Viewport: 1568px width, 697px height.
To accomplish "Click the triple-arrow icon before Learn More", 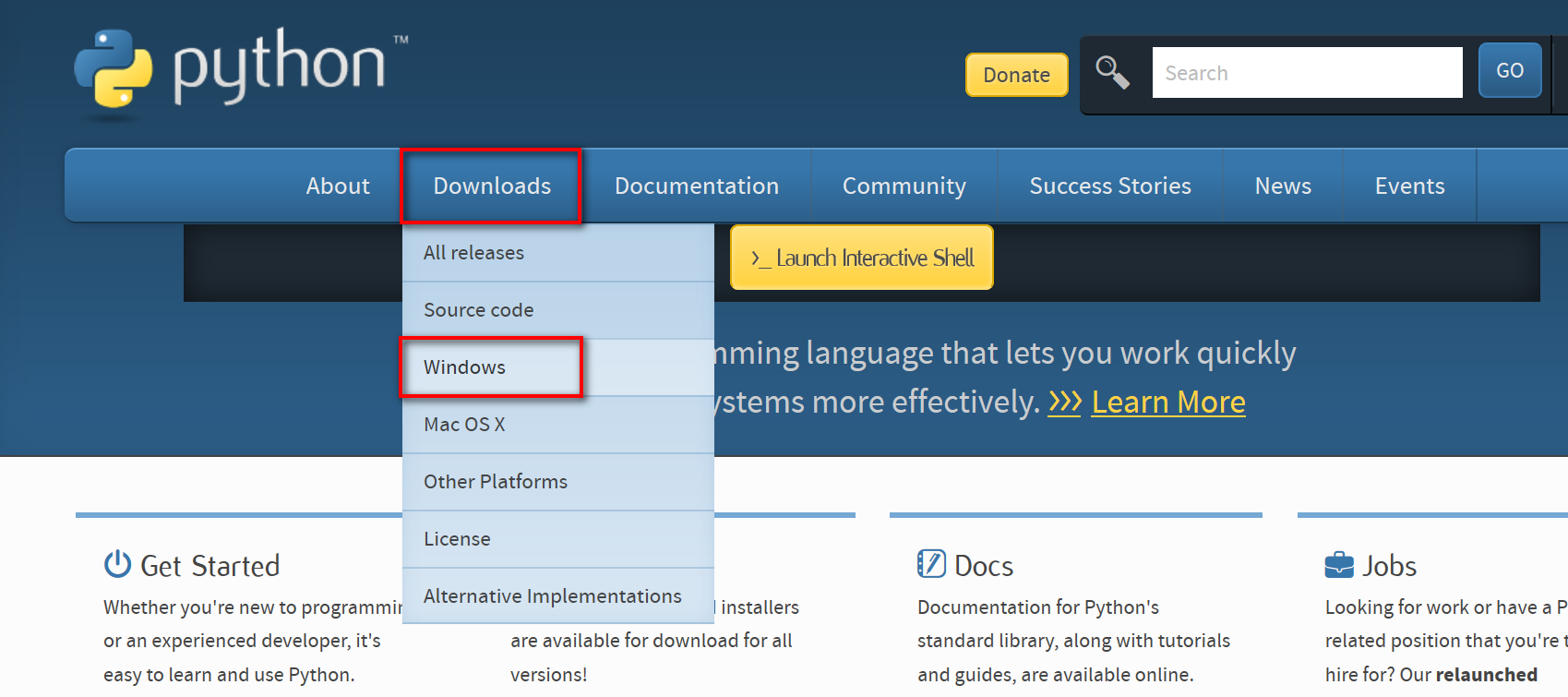I will [x=1064, y=402].
